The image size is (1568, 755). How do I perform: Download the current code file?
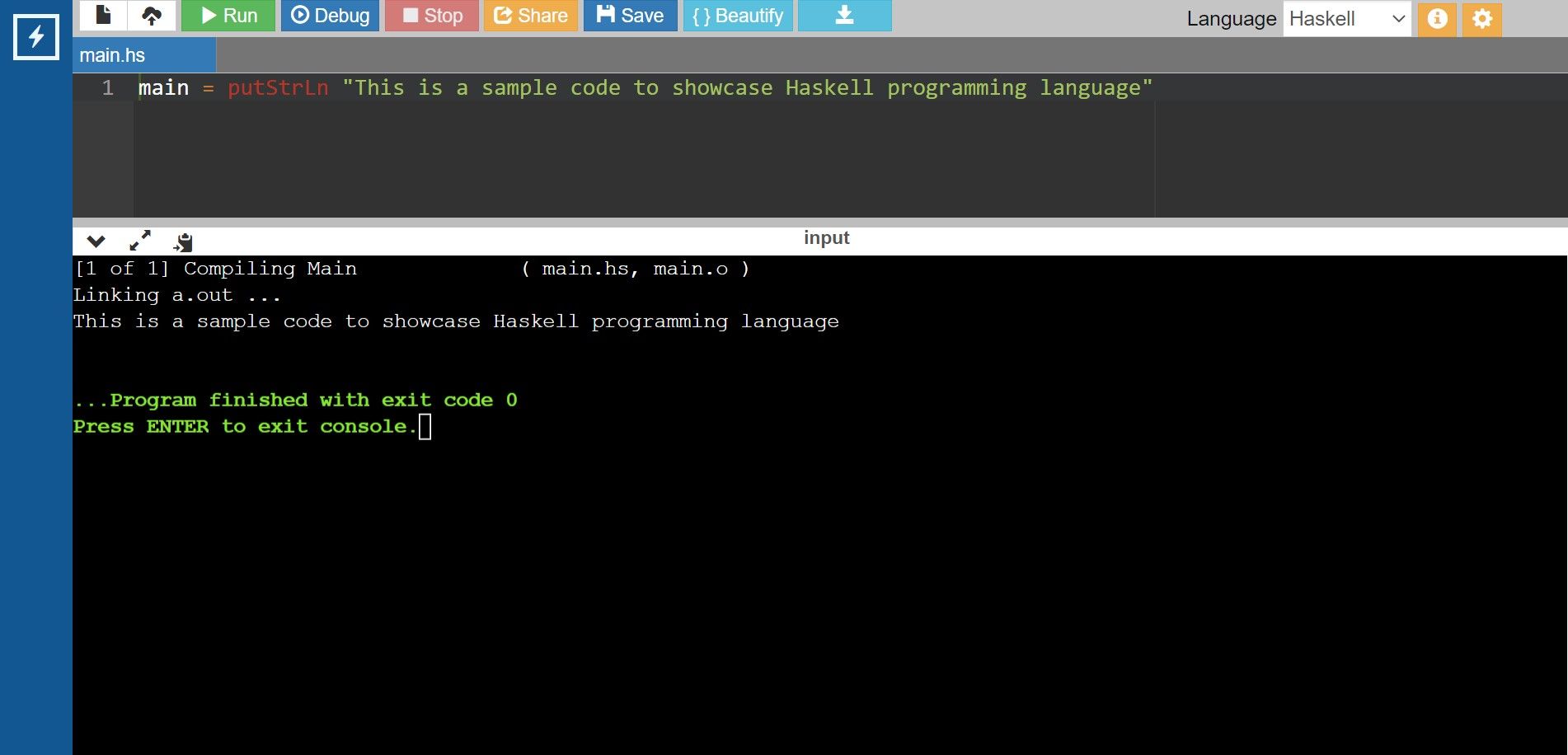[x=844, y=14]
